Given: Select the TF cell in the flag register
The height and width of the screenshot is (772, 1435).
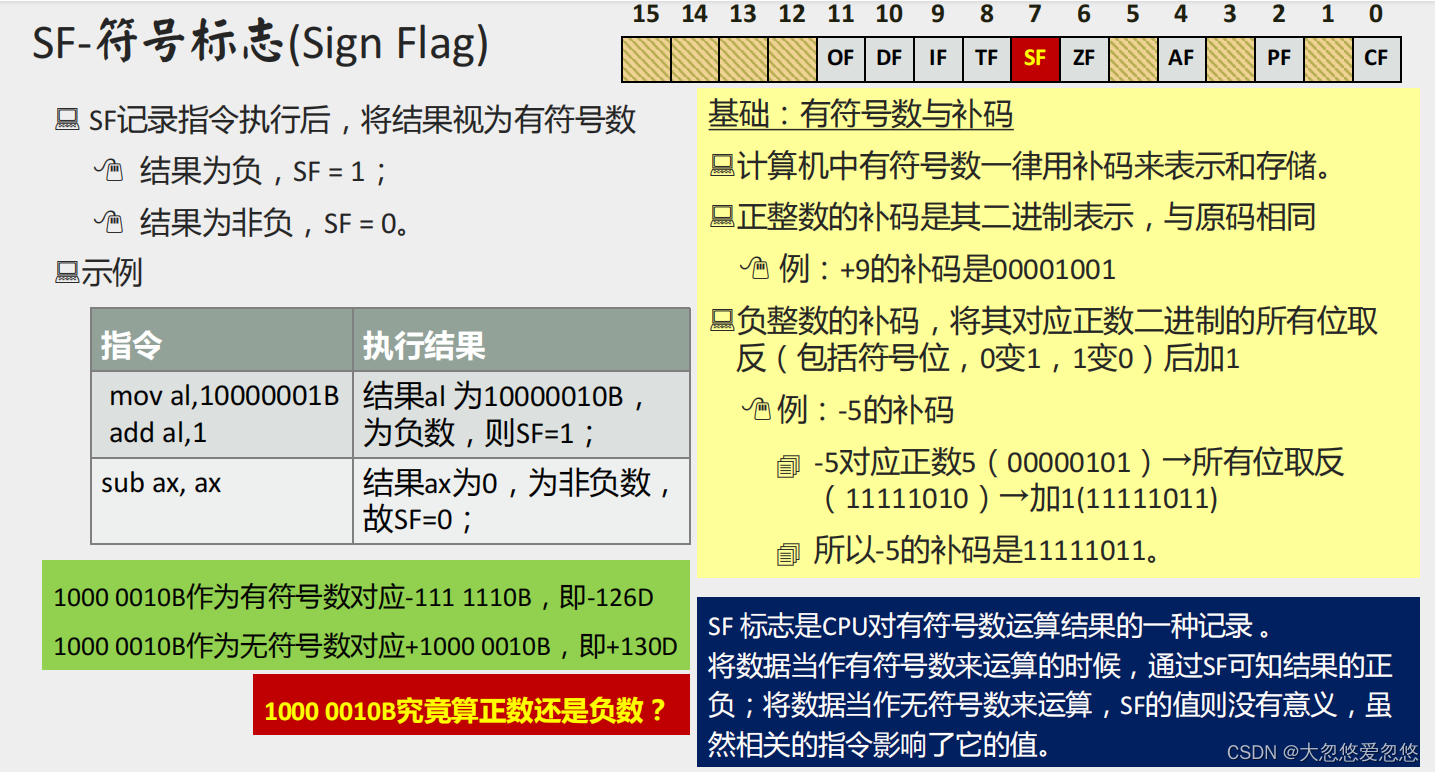Looking at the screenshot, I should (x=987, y=59).
